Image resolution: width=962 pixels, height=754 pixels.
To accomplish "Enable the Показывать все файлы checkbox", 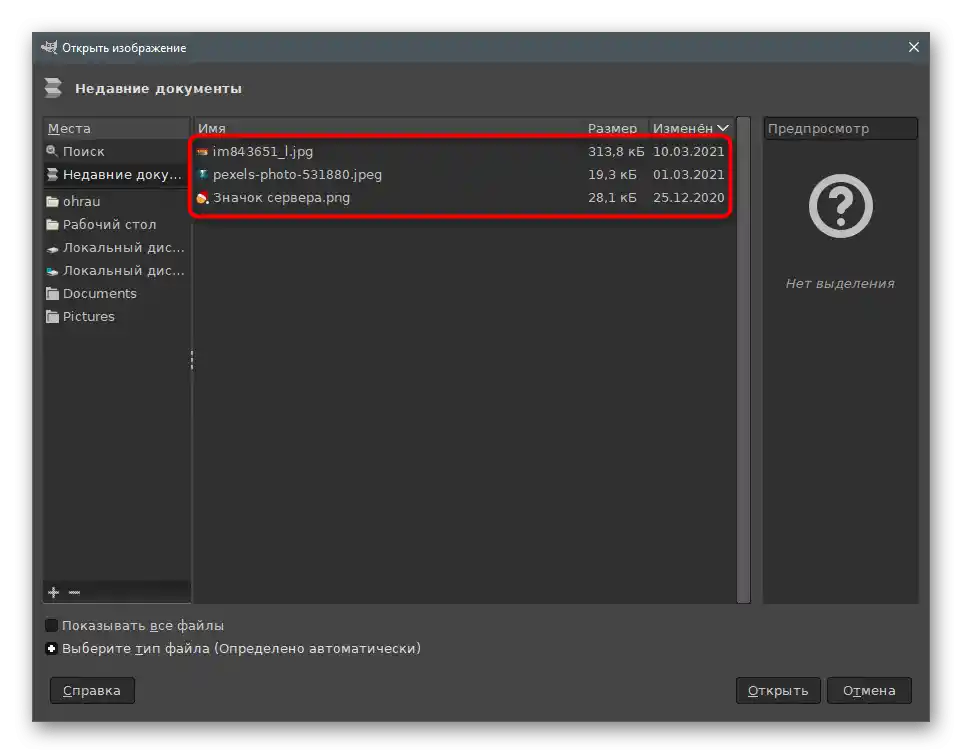I will click(52, 625).
